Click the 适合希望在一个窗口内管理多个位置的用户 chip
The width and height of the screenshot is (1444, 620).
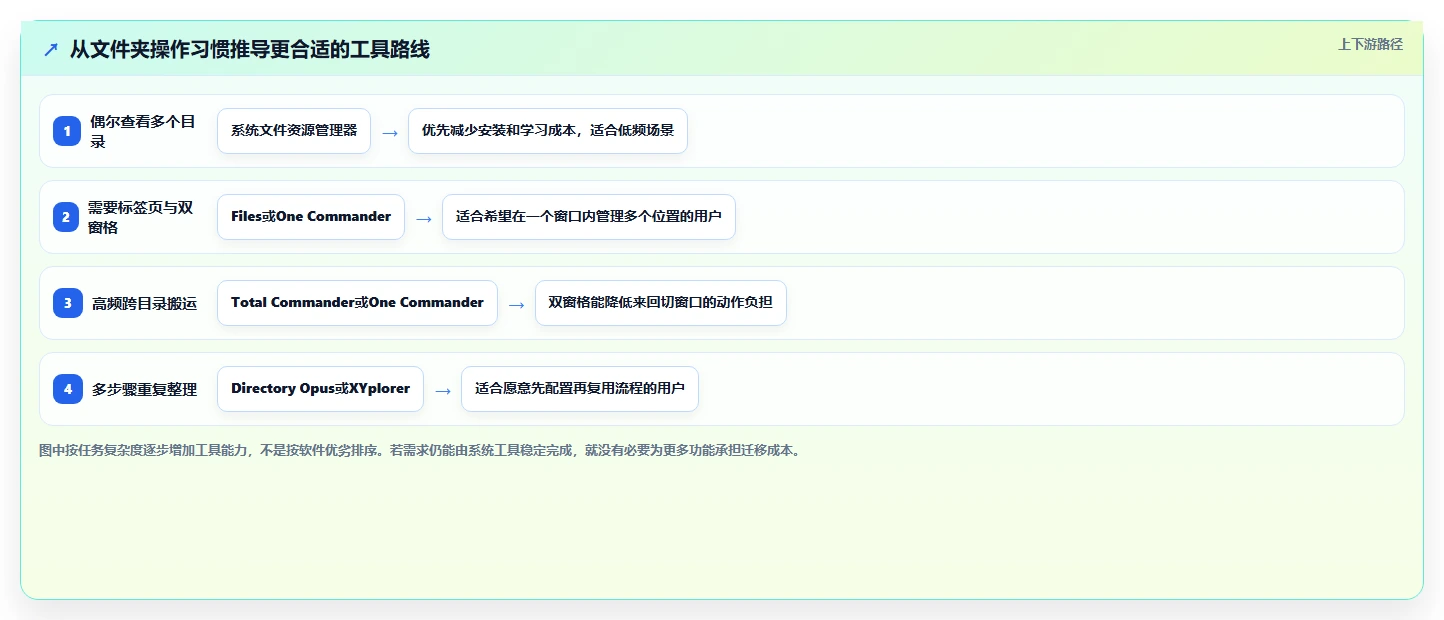[x=589, y=217]
